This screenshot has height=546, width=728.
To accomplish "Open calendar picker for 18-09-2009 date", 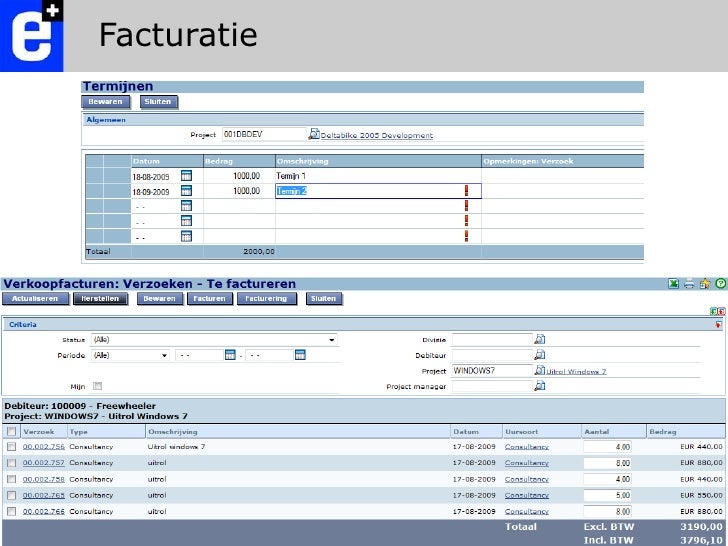I will (x=185, y=191).
